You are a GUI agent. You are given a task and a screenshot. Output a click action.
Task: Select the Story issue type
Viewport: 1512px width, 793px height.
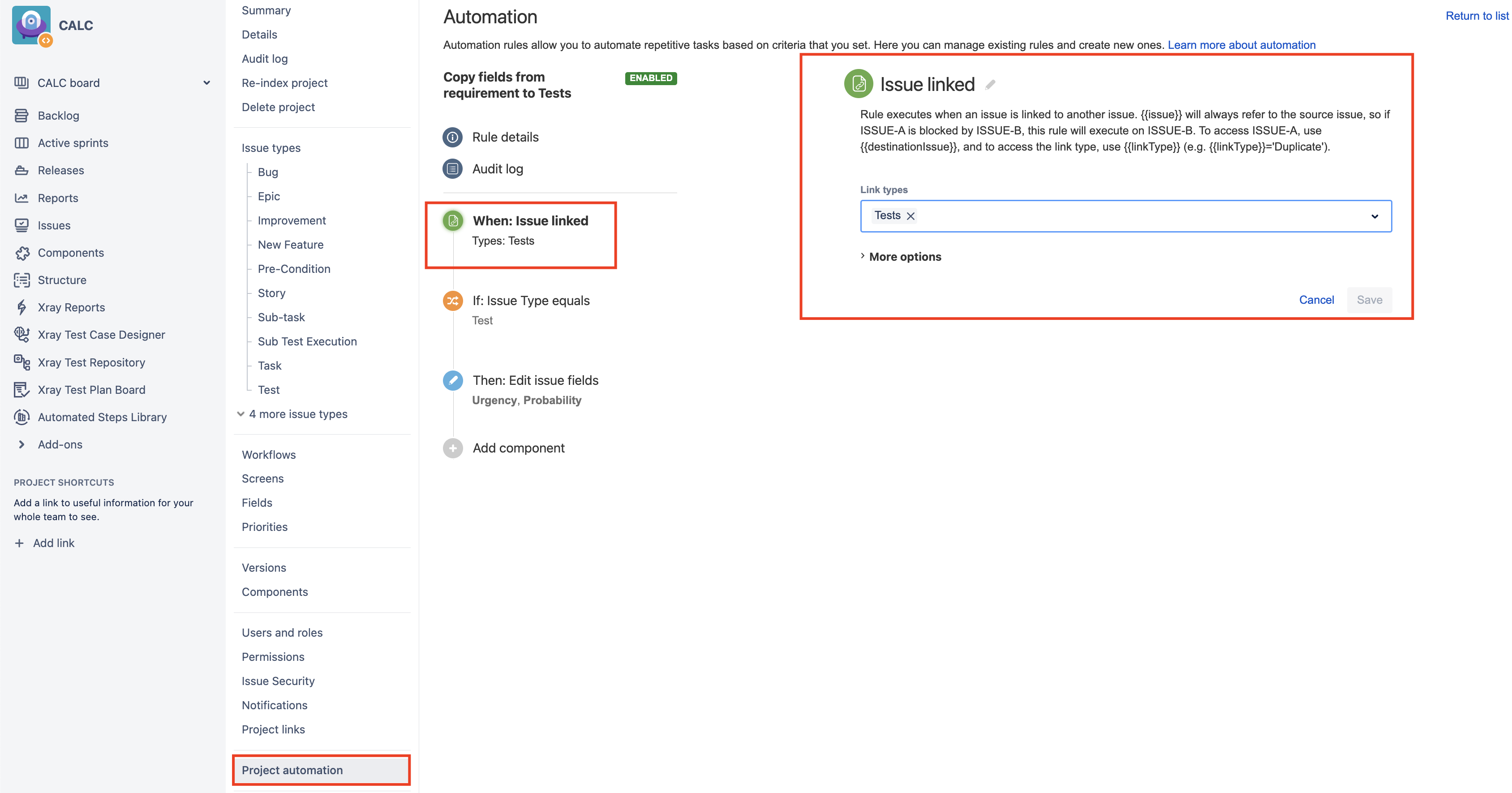271,293
